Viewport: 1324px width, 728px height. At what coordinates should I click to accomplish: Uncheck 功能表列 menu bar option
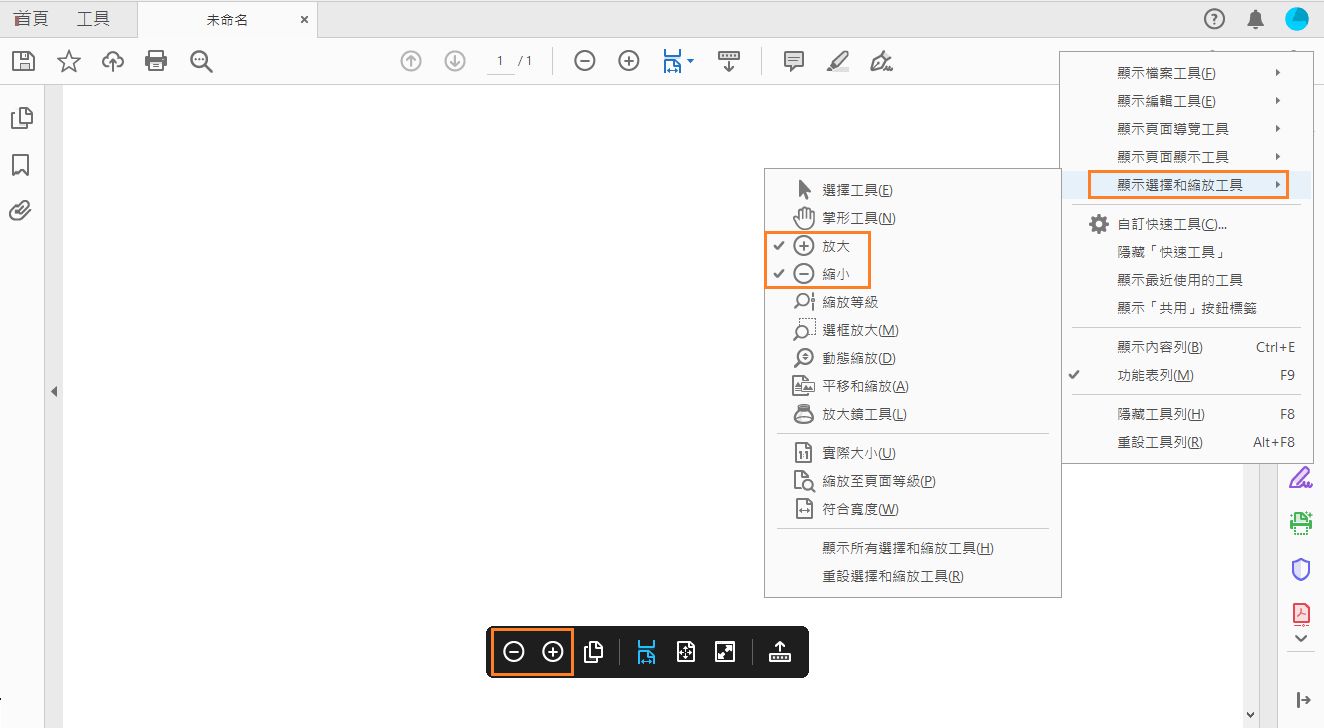click(1159, 374)
